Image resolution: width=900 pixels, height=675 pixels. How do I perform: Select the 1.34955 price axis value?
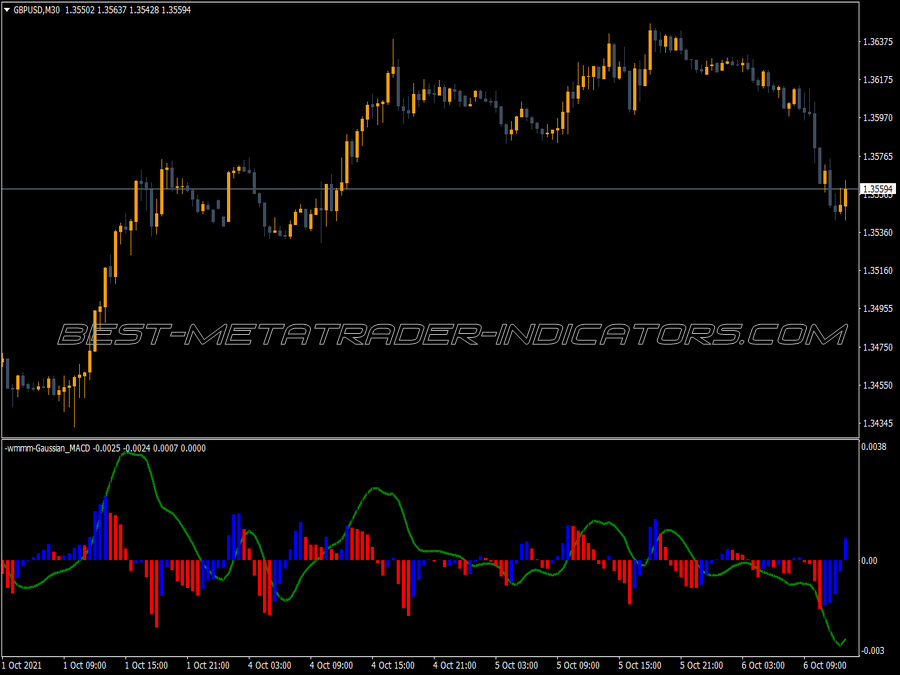coord(878,309)
